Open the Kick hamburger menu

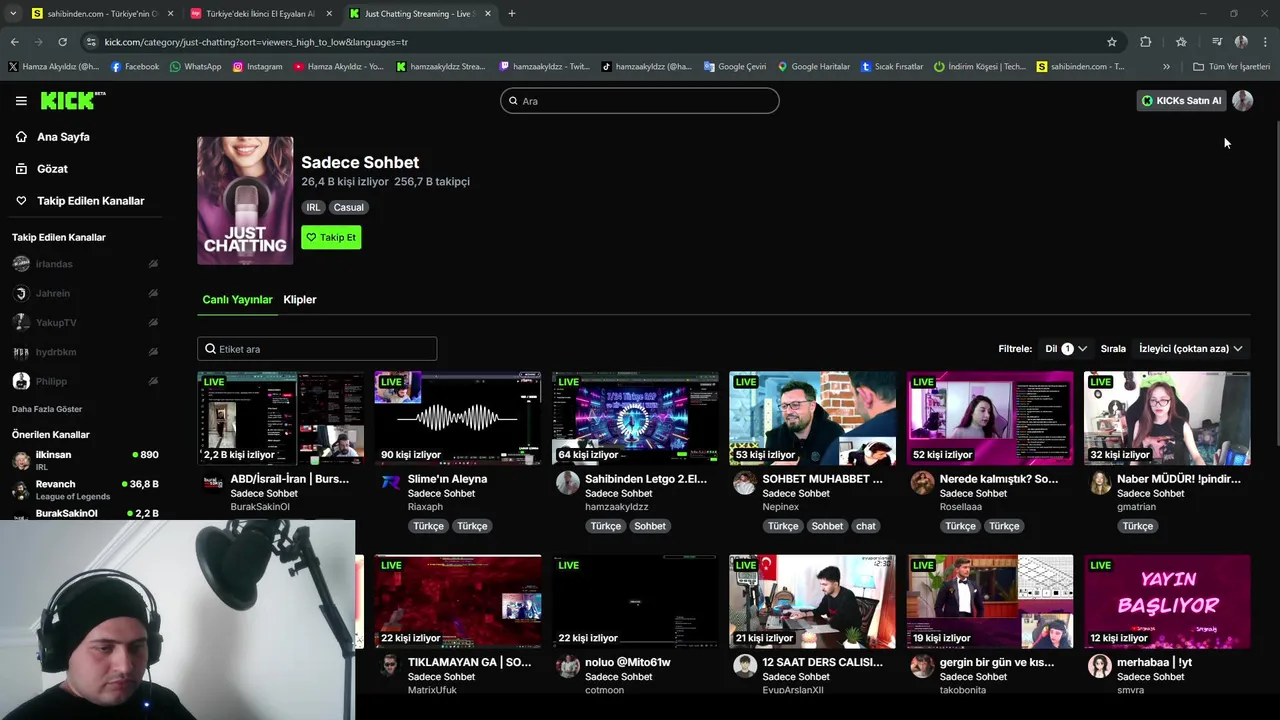coord(21,101)
